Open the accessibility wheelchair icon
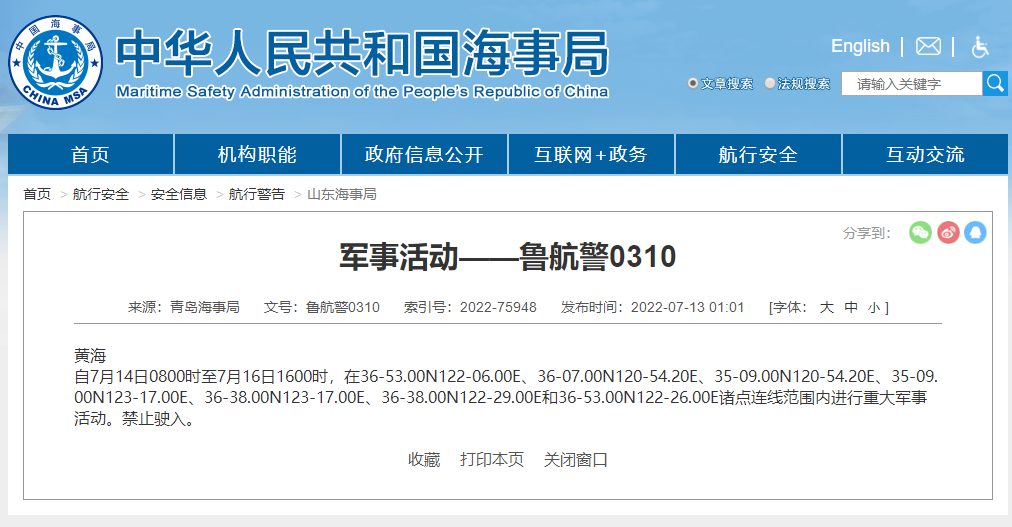Image resolution: width=1012 pixels, height=527 pixels. point(980,46)
